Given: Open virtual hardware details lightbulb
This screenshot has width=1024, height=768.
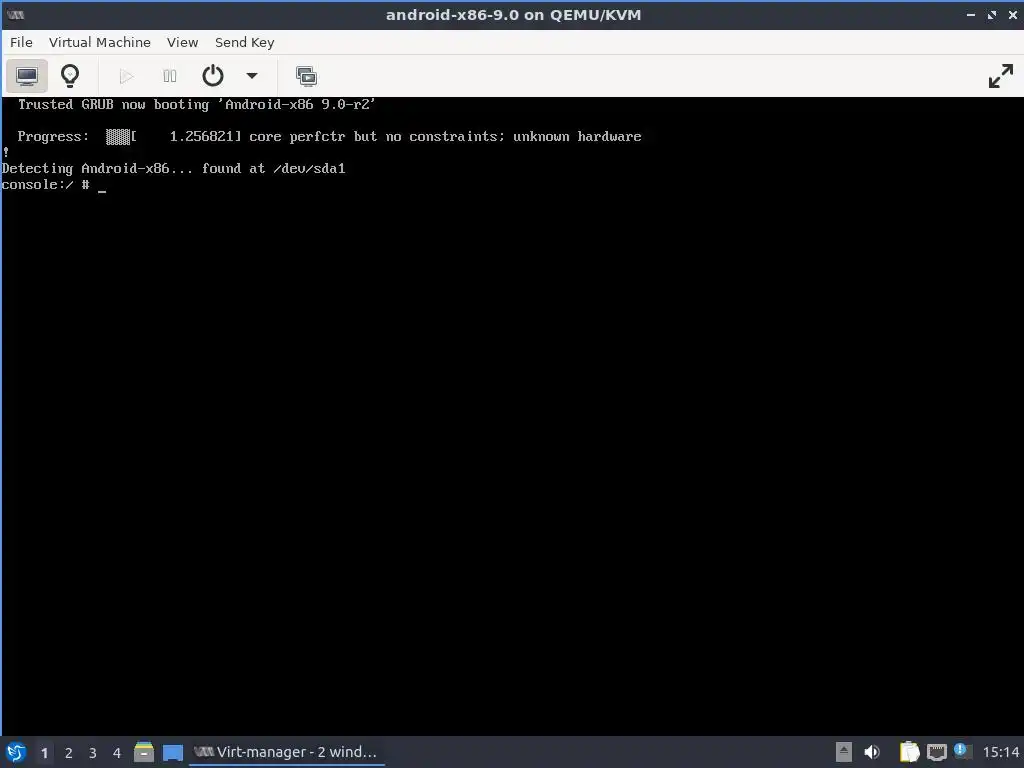Looking at the screenshot, I should [x=70, y=76].
